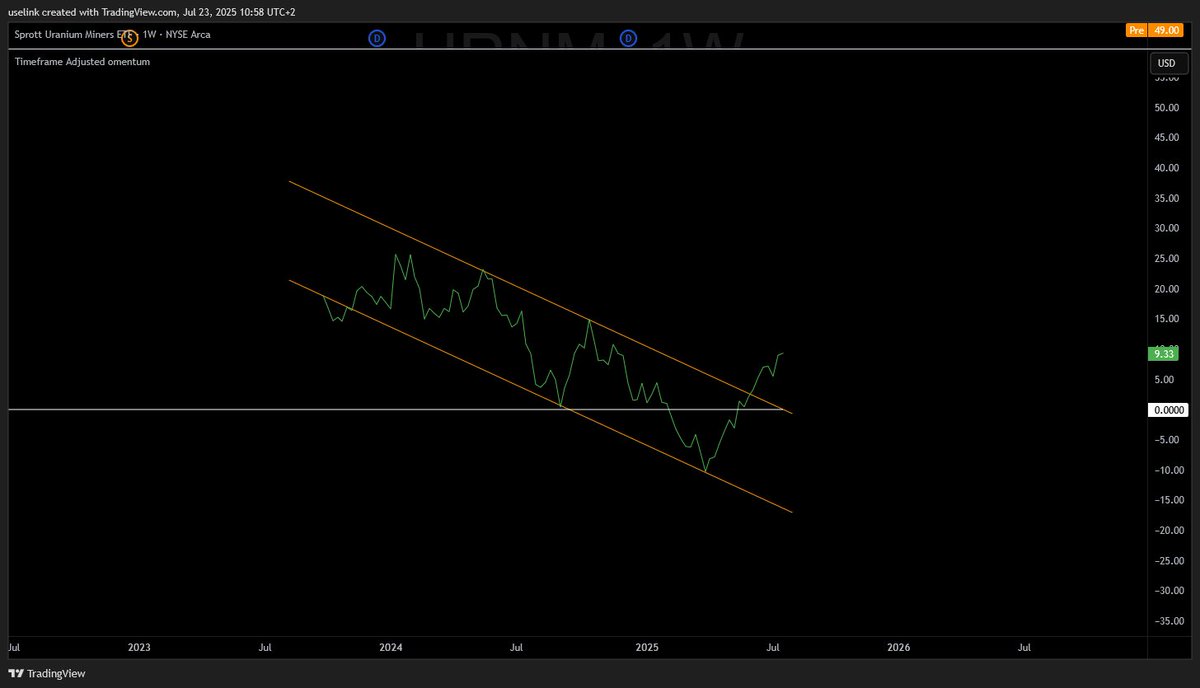Click the left blue D dividend marker

pyautogui.click(x=377, y=38)
